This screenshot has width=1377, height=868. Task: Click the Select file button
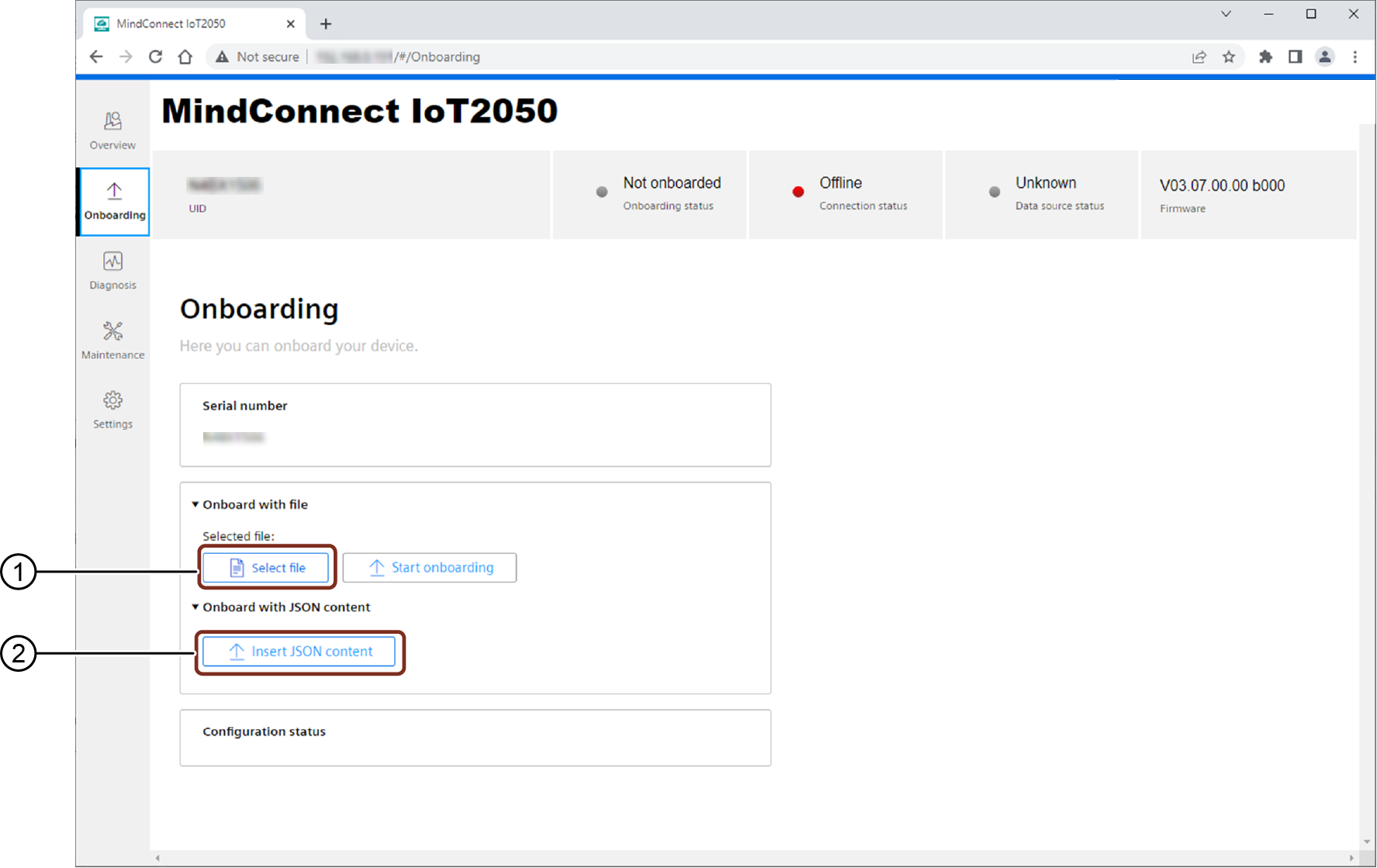pyautogui.click(x=266, y=568)
